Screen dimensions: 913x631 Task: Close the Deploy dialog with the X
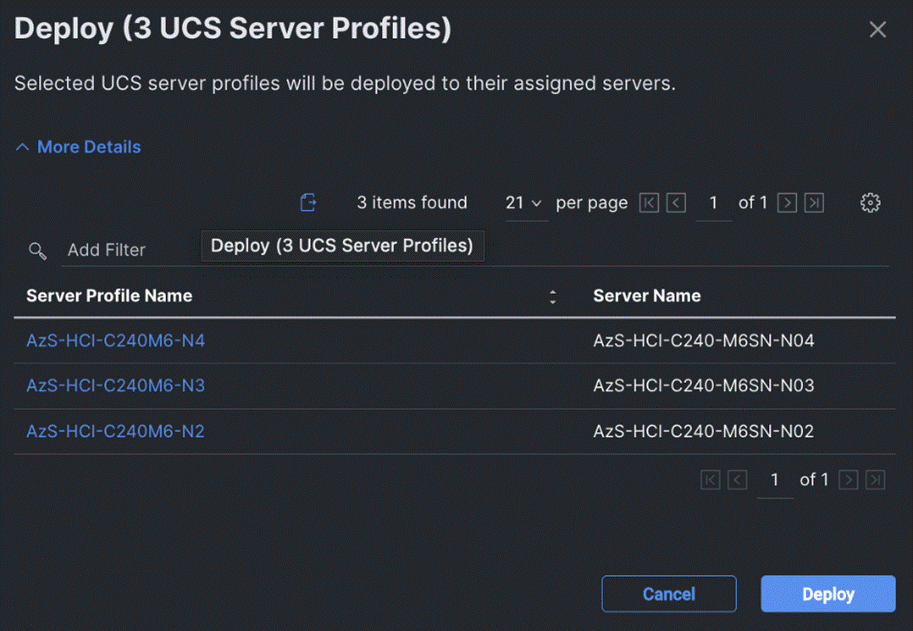tap(877, 29)
